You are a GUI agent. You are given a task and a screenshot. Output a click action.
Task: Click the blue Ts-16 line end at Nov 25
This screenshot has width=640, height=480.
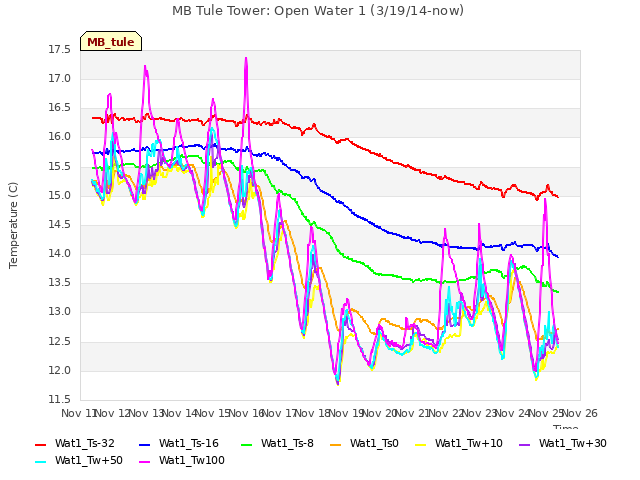coord(558,257)
